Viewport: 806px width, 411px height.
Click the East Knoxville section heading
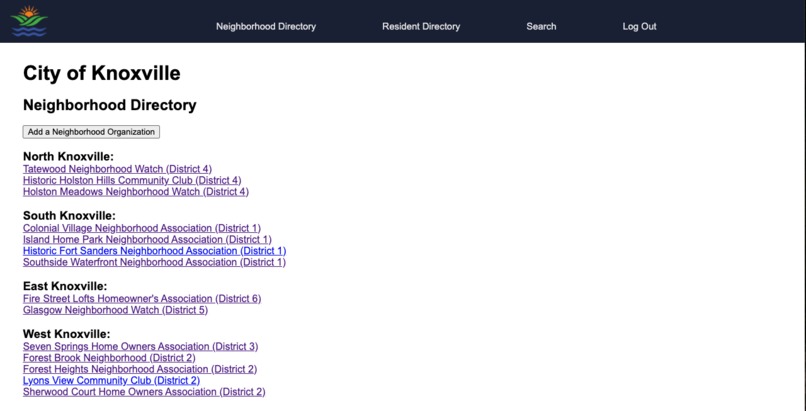point(65,287)
